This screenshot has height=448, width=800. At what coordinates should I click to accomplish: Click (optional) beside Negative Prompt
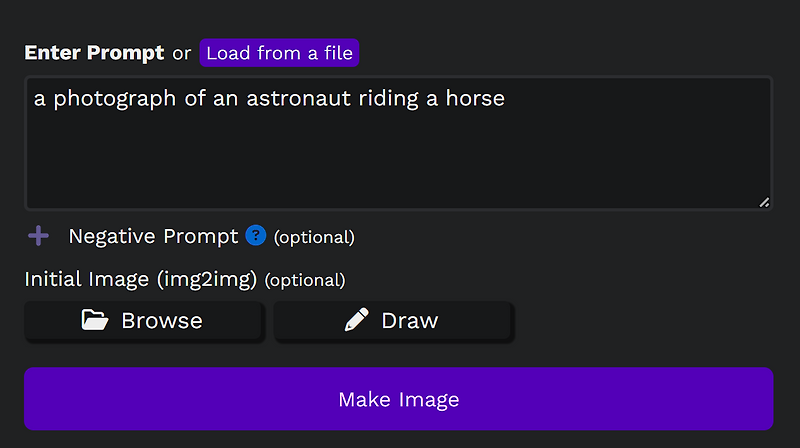click(314, 237)
